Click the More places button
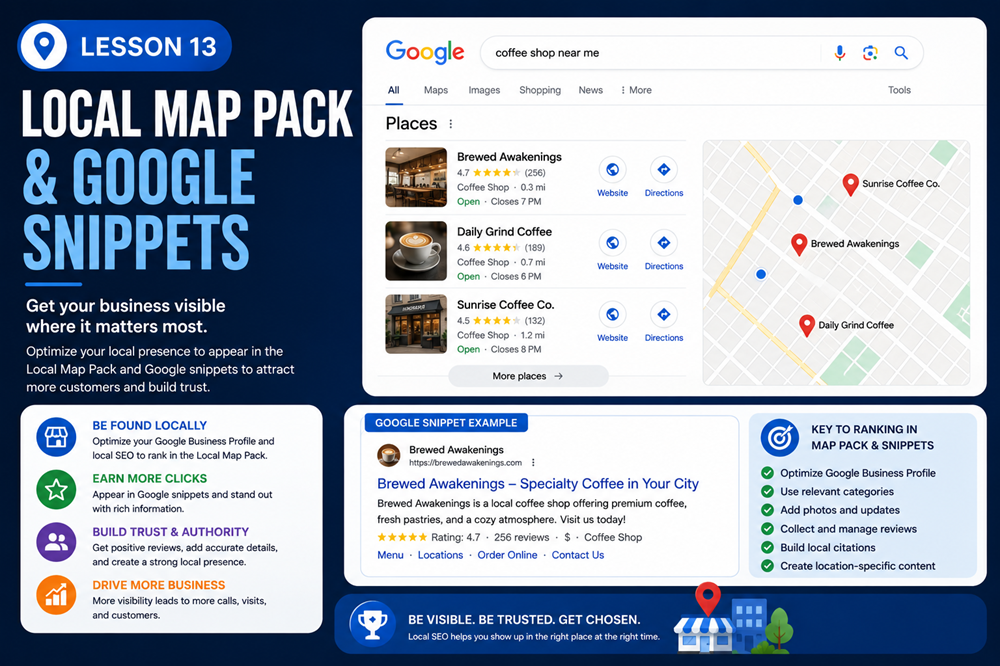The image size is (1000, 666). point(528,376)
